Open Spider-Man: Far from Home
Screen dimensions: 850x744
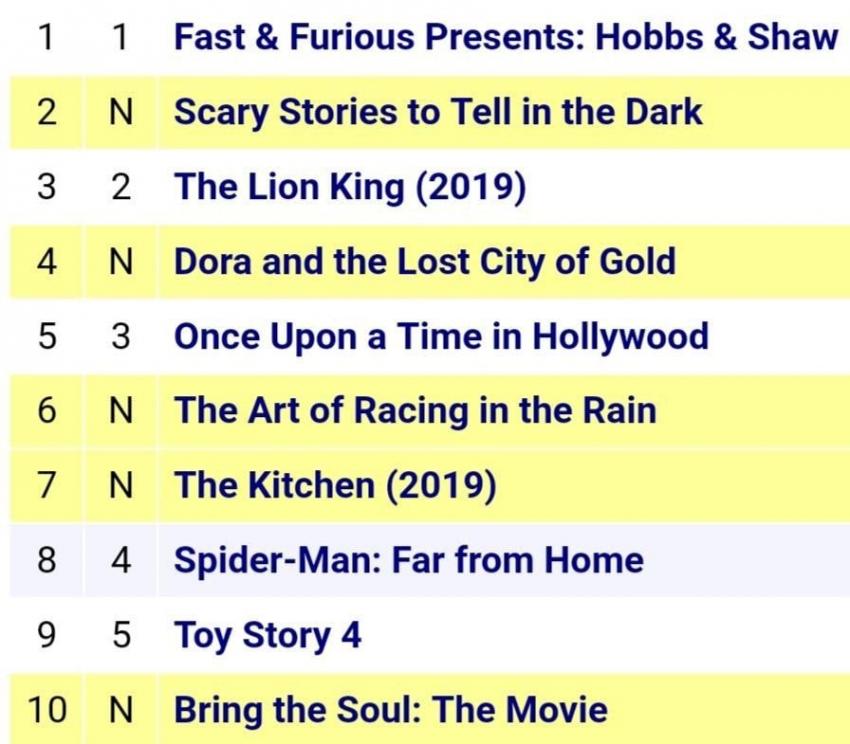pos(409,560)
